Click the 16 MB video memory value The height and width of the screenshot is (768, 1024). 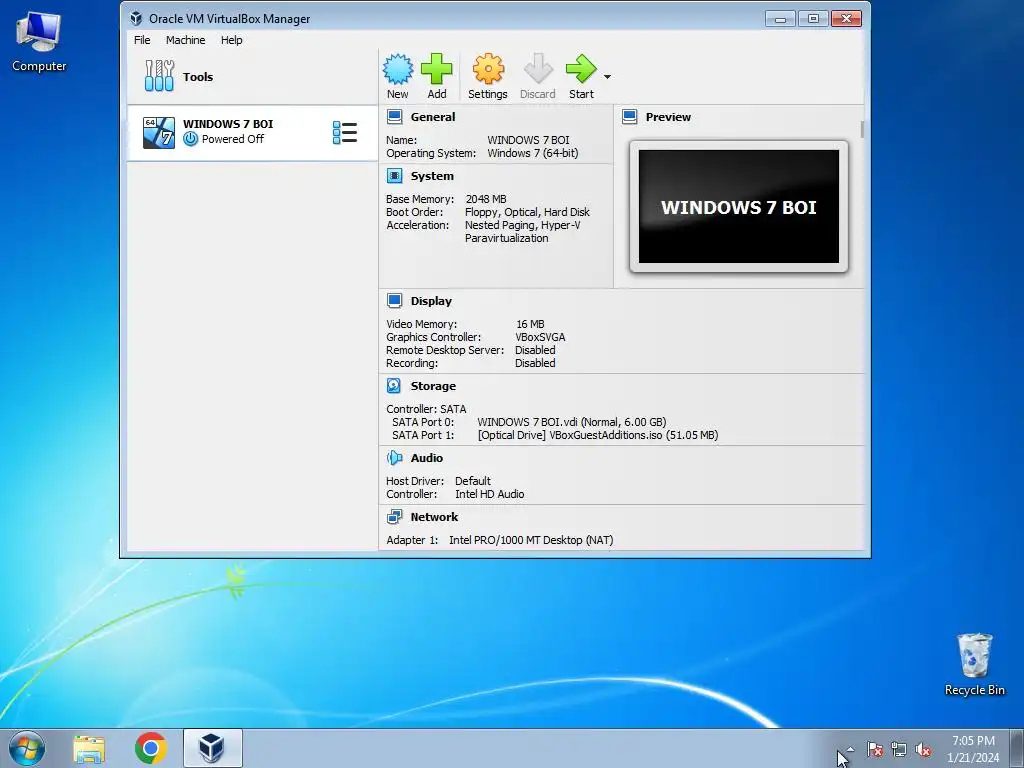point(530,324)
